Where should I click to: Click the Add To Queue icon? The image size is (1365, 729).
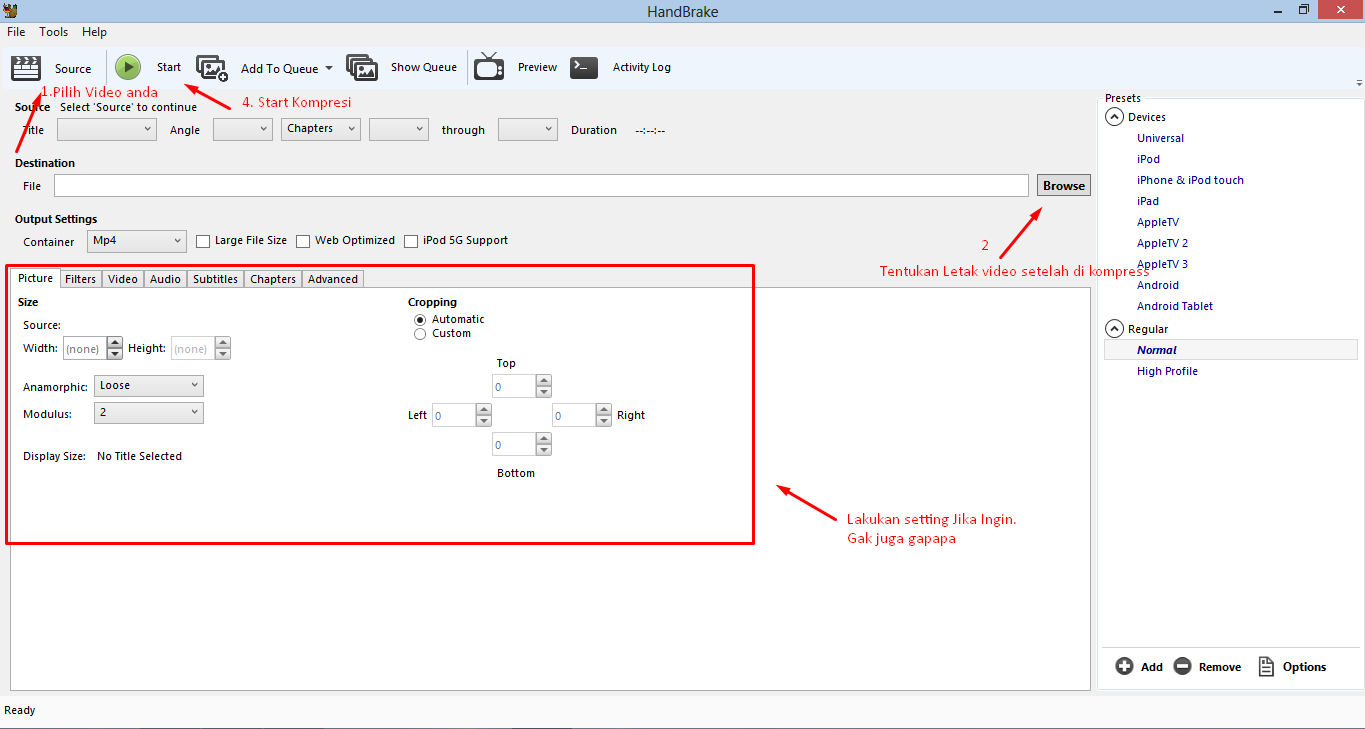(x=212, y=68)
